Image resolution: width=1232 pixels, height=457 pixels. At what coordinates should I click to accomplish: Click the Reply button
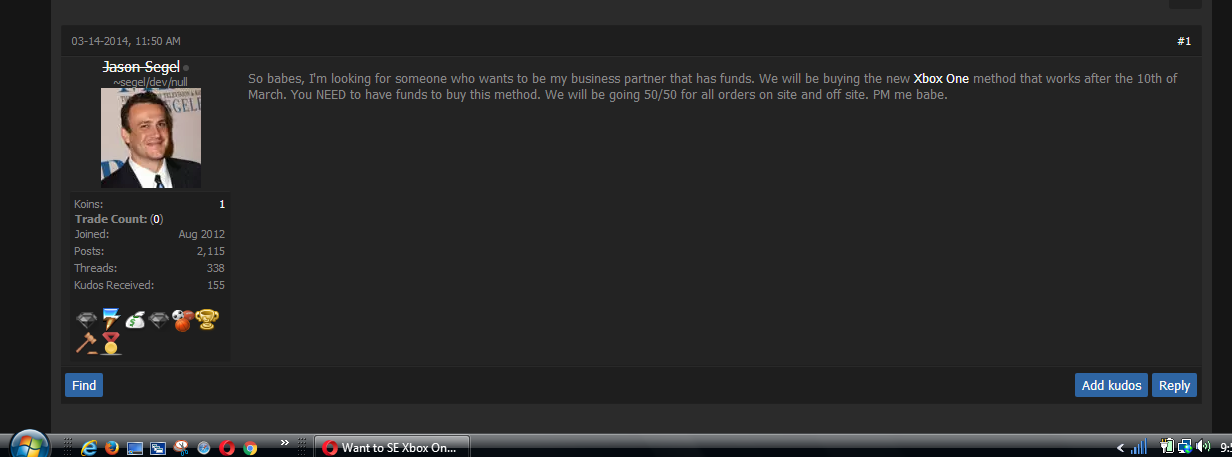(x=1174, y=385)
